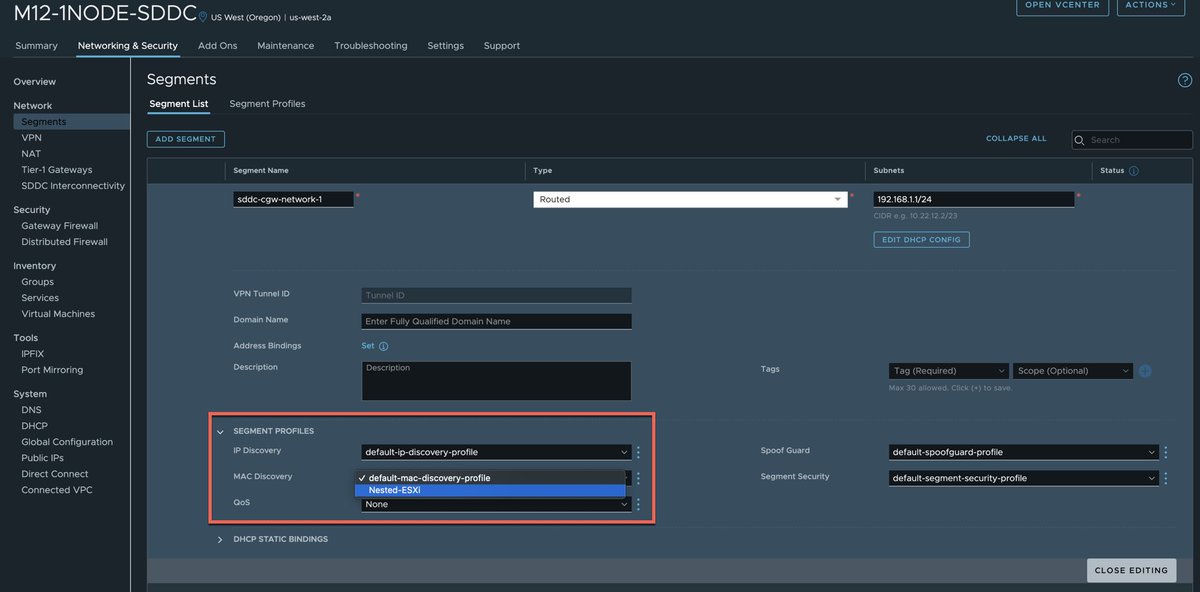Open QoS three-dot options menu

point(638,504)
